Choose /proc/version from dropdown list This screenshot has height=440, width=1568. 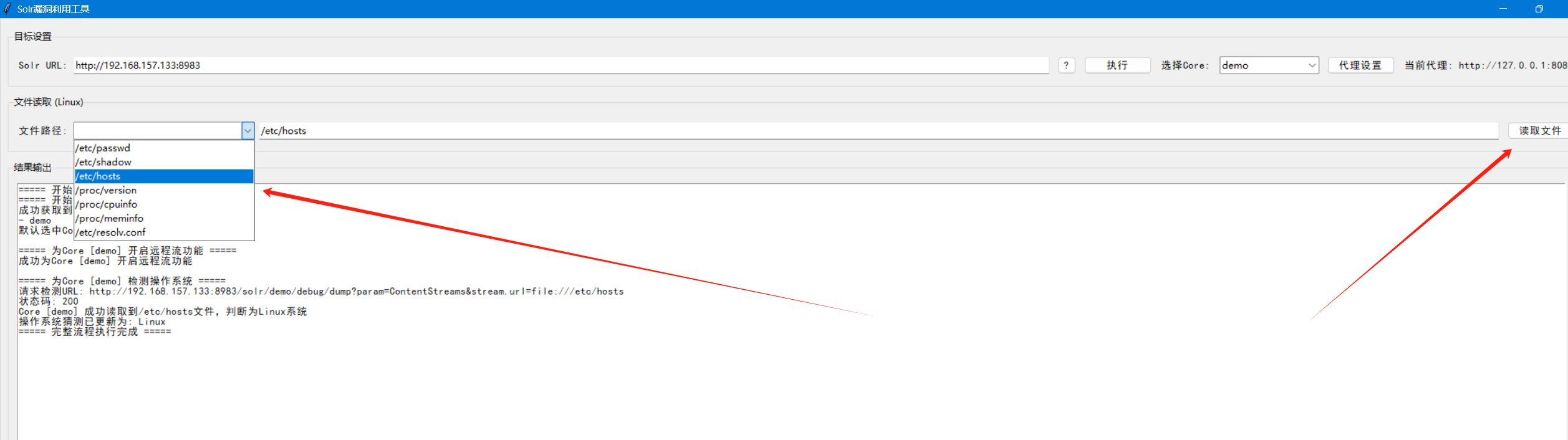[164, 190]
